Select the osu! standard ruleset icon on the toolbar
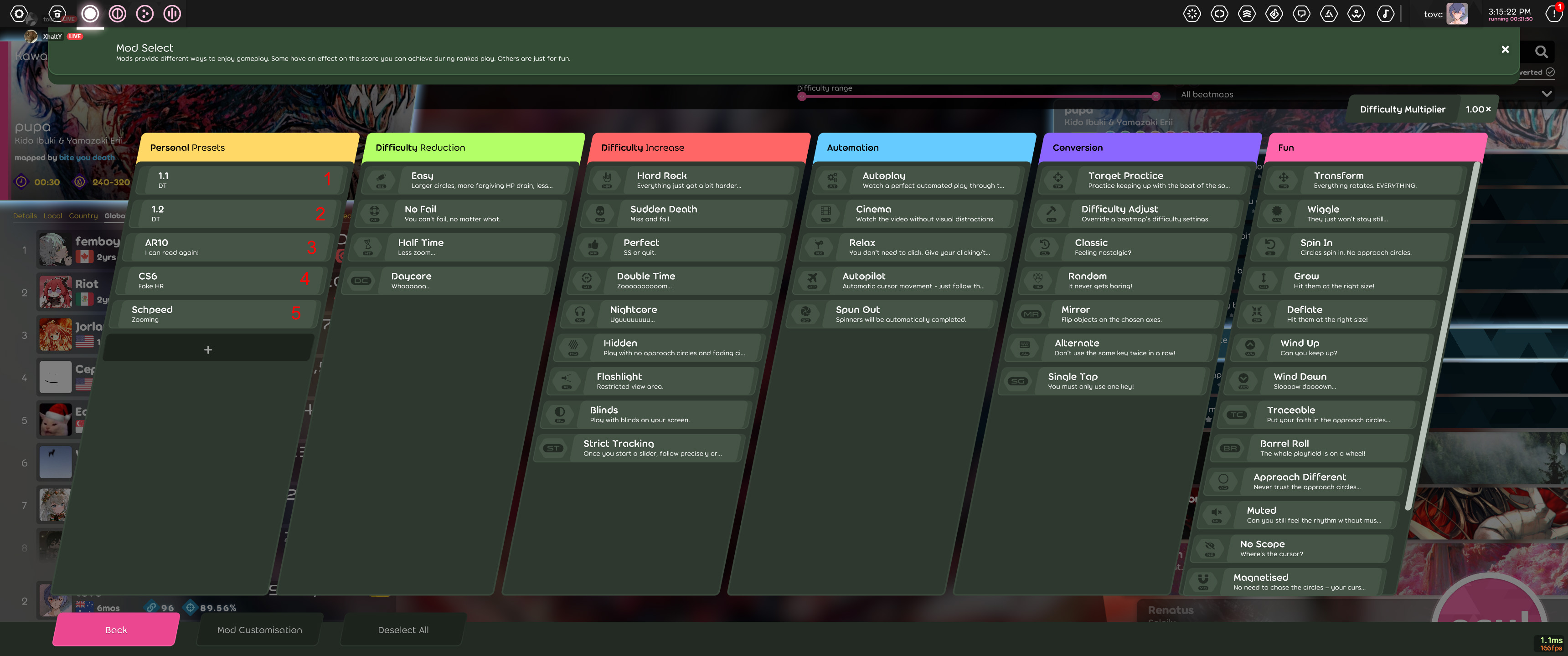 click(90, 13)
